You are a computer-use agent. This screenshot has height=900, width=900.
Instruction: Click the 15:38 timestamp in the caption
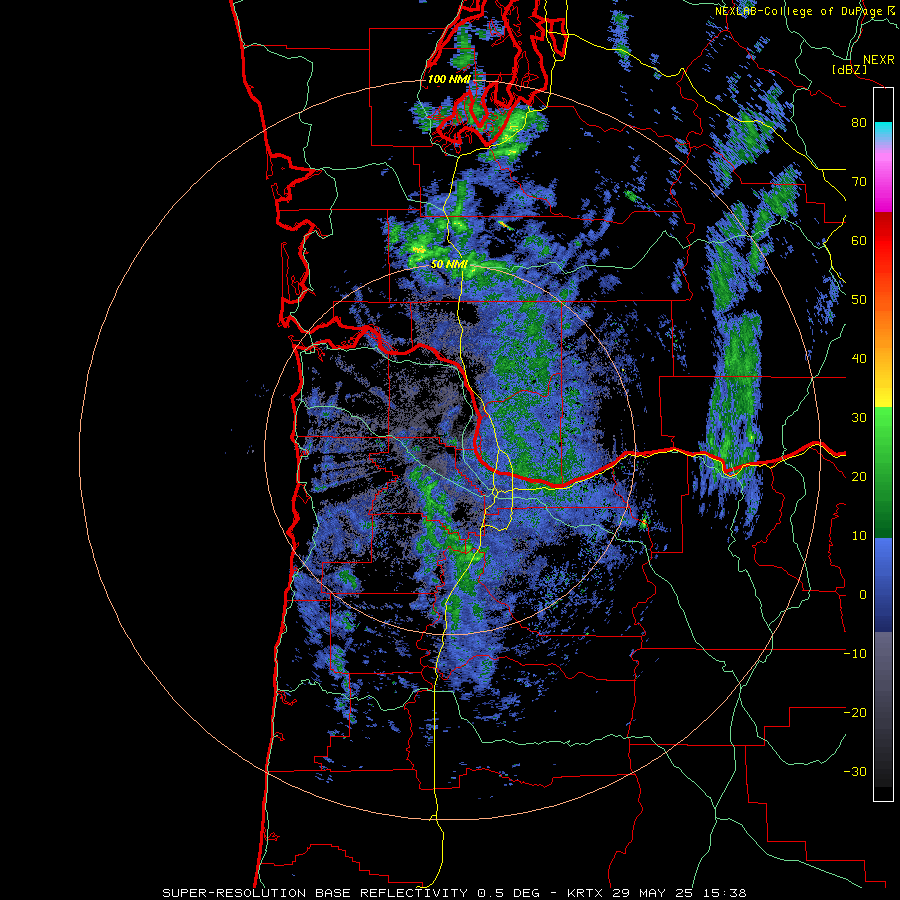726,893
